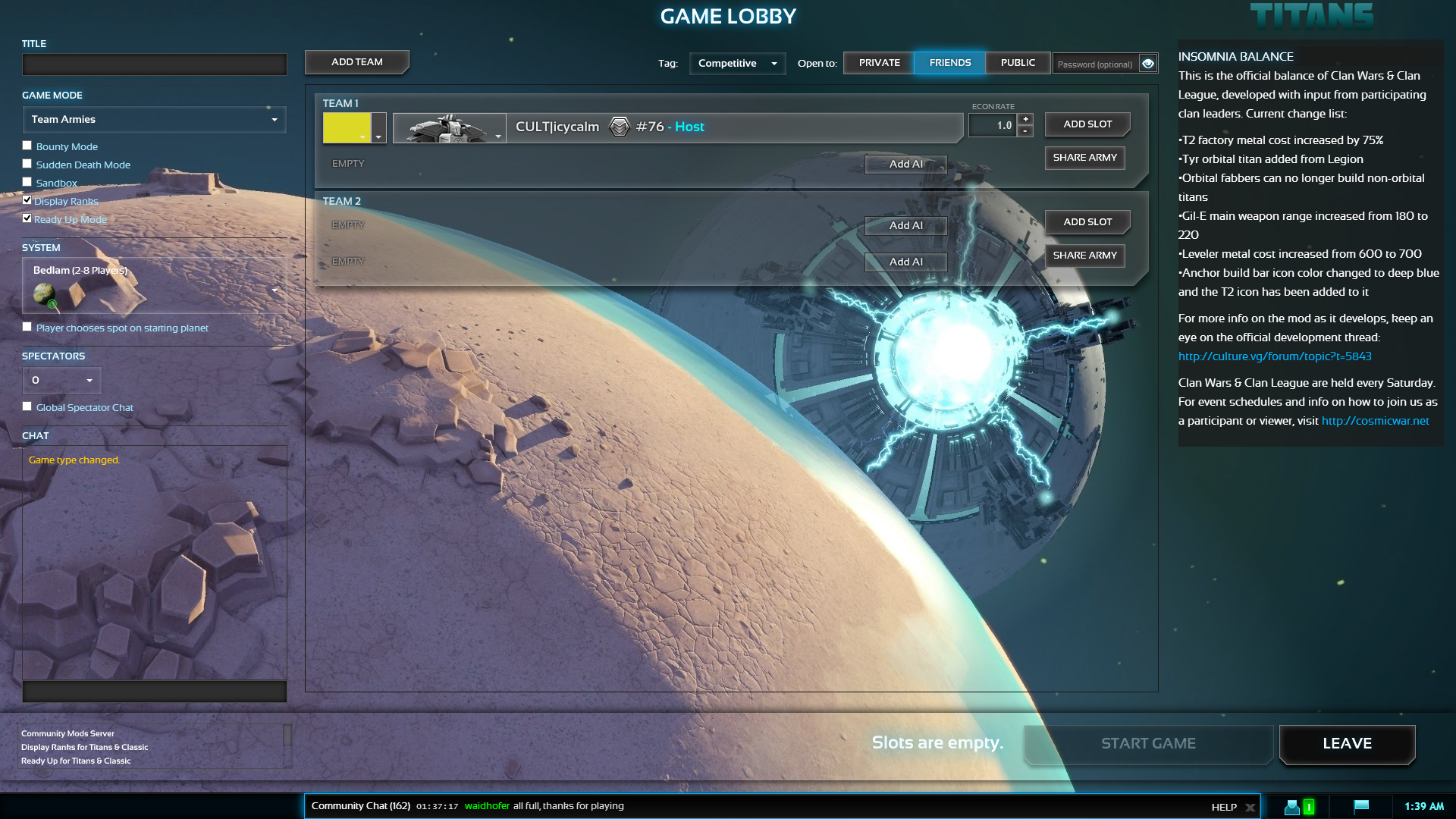Expand the Competitive tag dropdown

[x=737, y=64]
